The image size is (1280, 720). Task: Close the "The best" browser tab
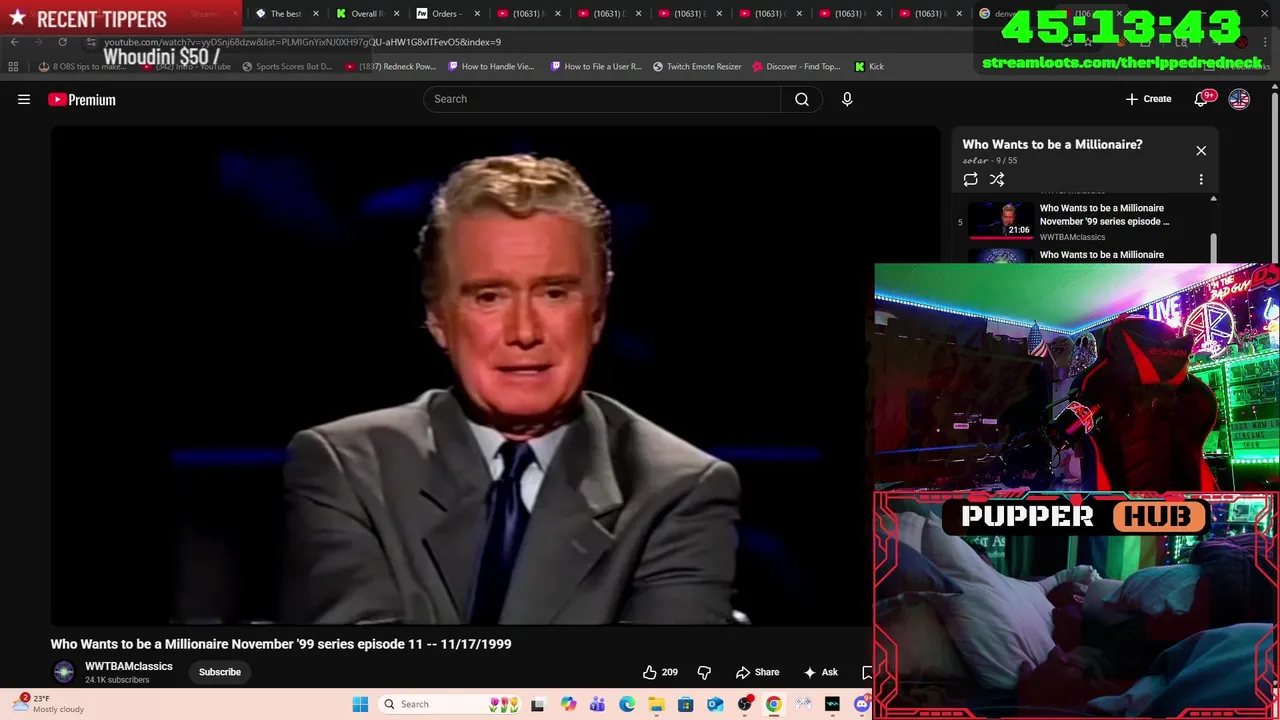coord(316,14)
